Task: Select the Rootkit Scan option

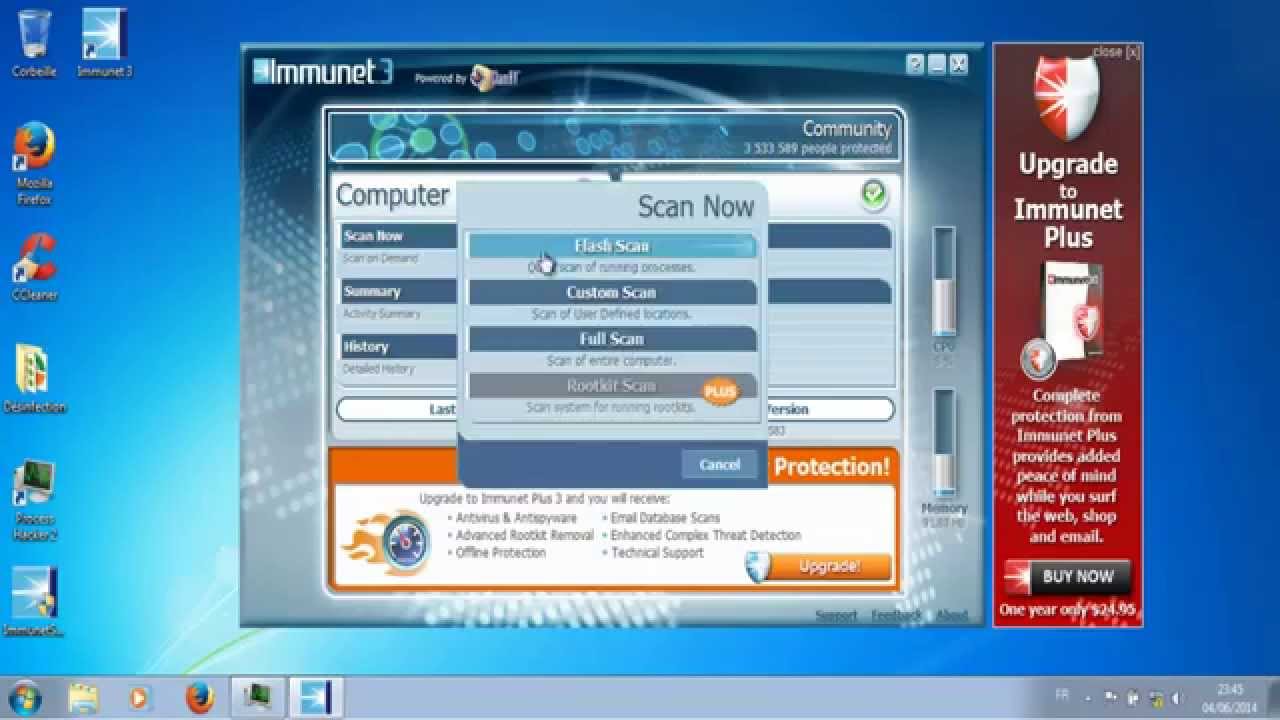Action: click(x=612, y=386)
